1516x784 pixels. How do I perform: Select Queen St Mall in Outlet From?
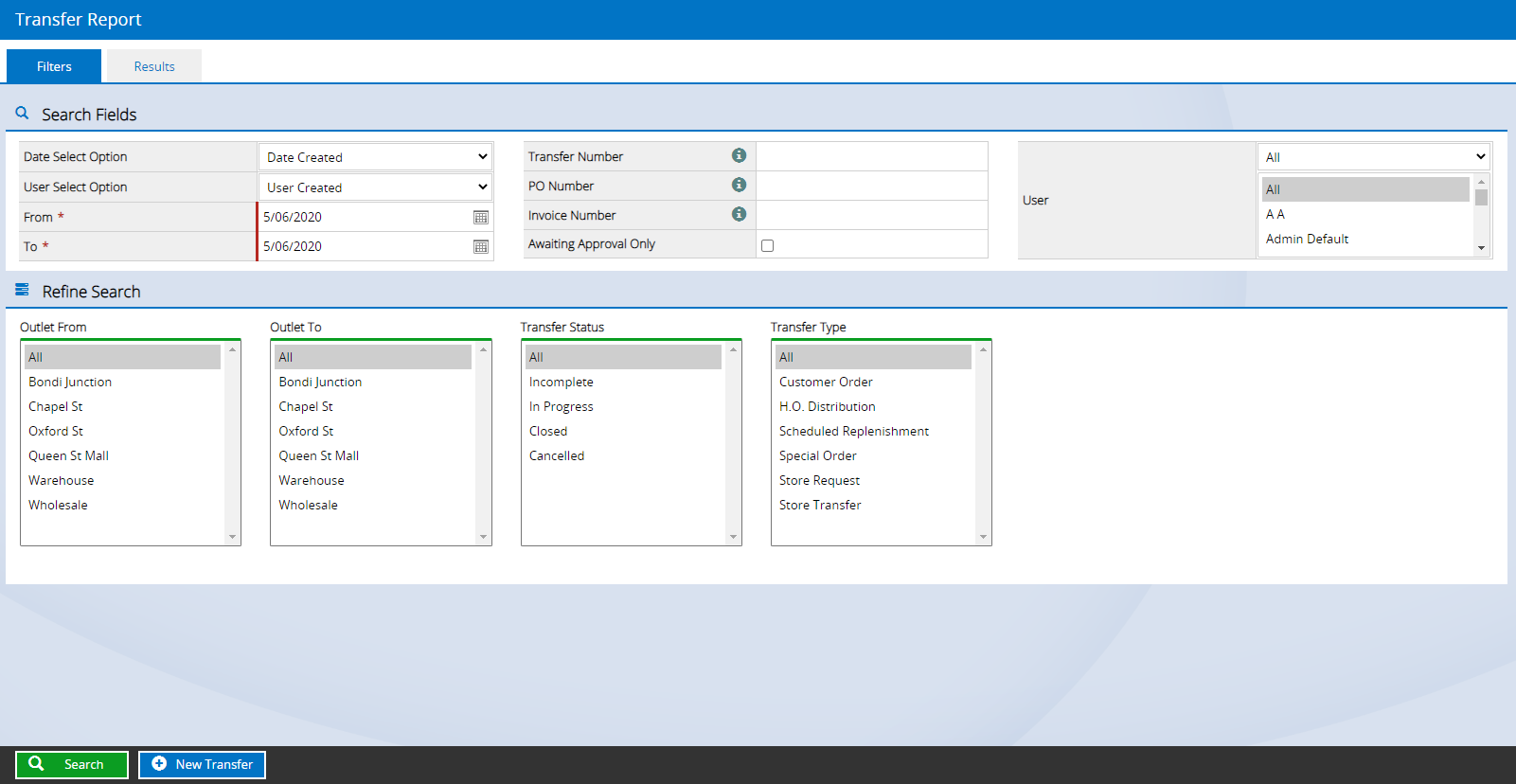coord(122,455)
